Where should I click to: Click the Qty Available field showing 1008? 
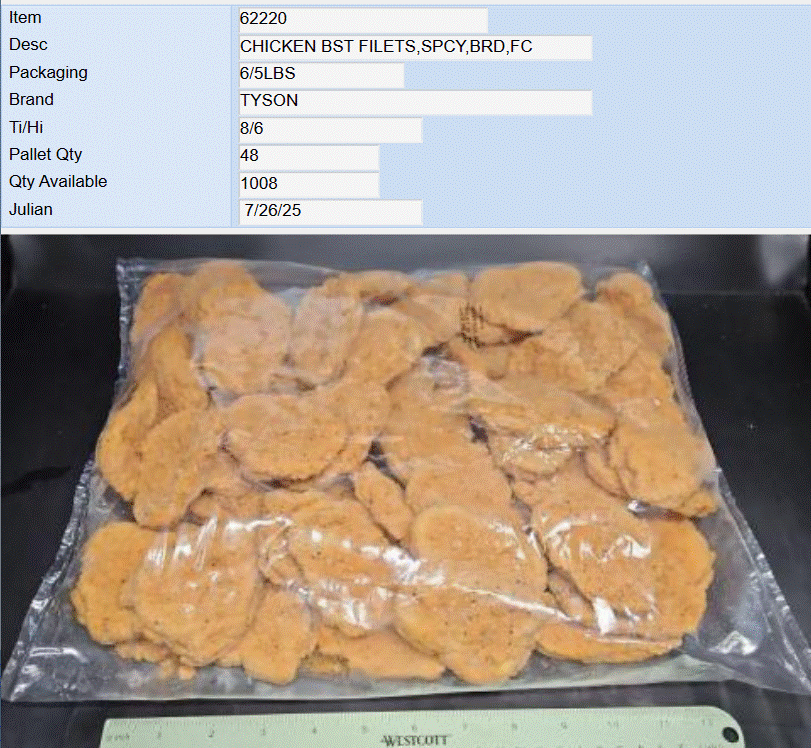pos(309,184)
